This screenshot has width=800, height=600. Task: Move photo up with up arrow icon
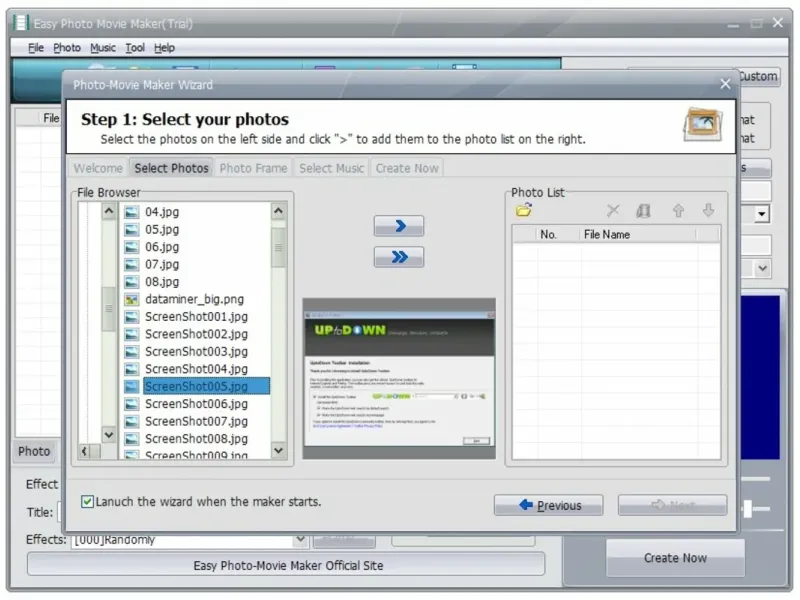pyautogui.click(x=678, y=210)
